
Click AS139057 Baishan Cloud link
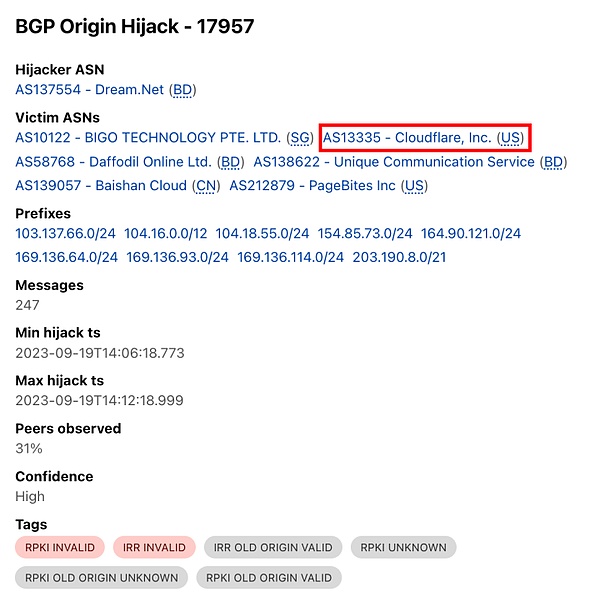(x=101, y=185)
